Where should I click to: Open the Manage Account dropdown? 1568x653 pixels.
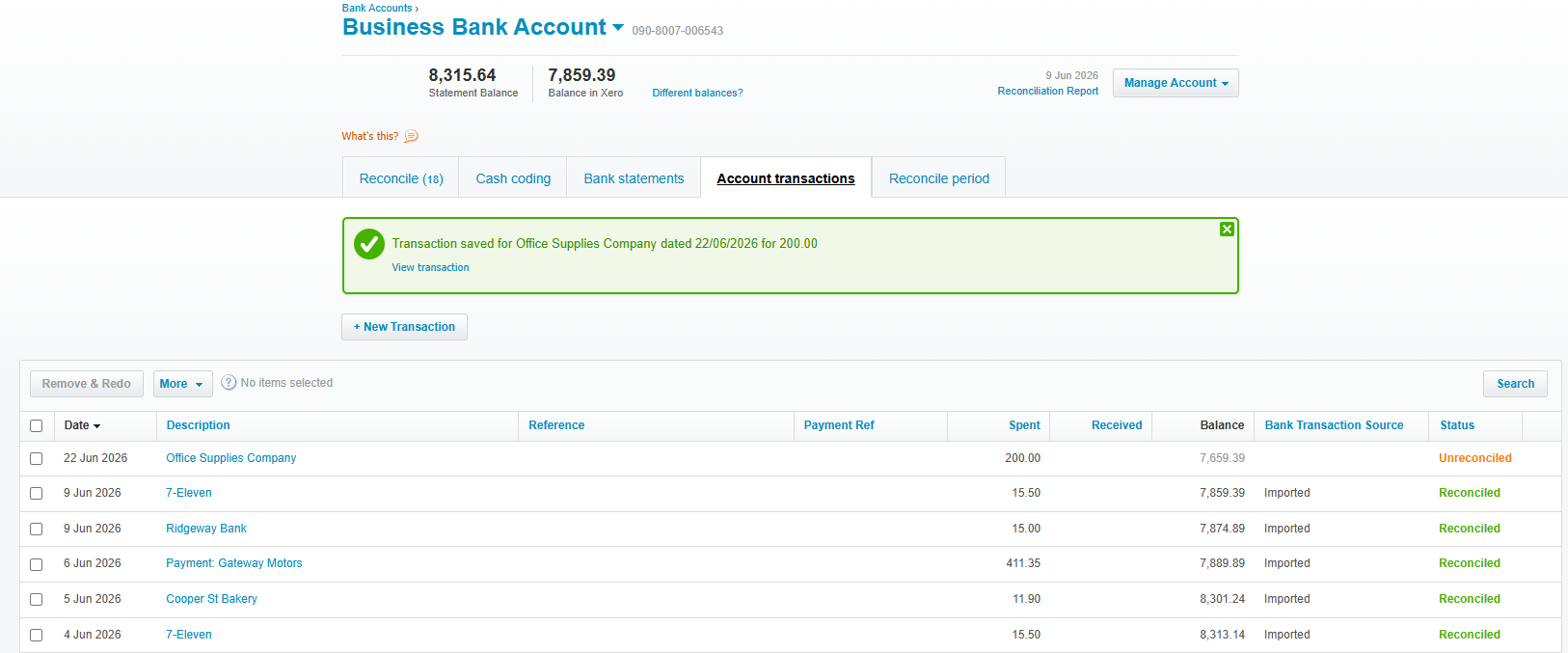click(x=1176, y=83)
